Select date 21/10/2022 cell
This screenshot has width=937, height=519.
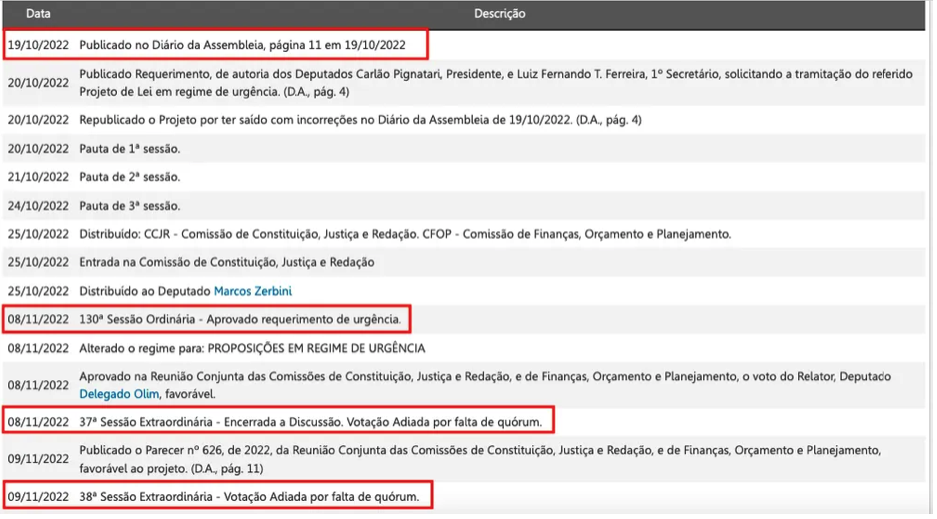tap(38, 177)
